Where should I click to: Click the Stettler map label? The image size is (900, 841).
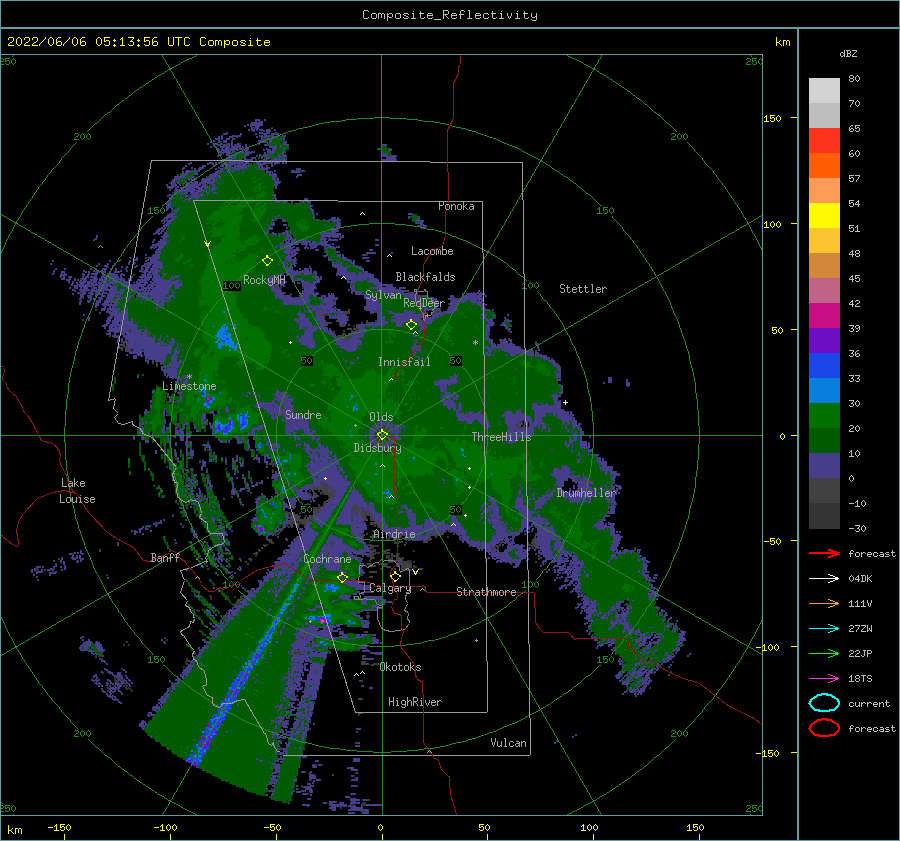[x=583, y=289]
